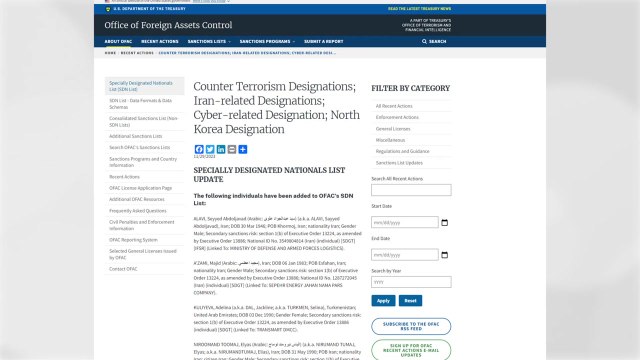
Task: Open the Recent Actions nav menu item
Action: click(x=160, y=41)
